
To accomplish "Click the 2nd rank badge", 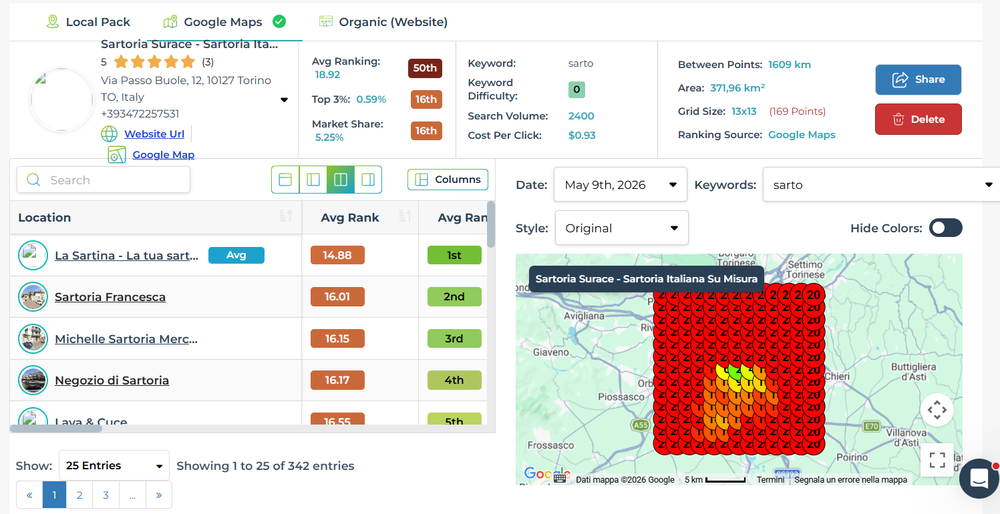I will [x=454, y=297].
